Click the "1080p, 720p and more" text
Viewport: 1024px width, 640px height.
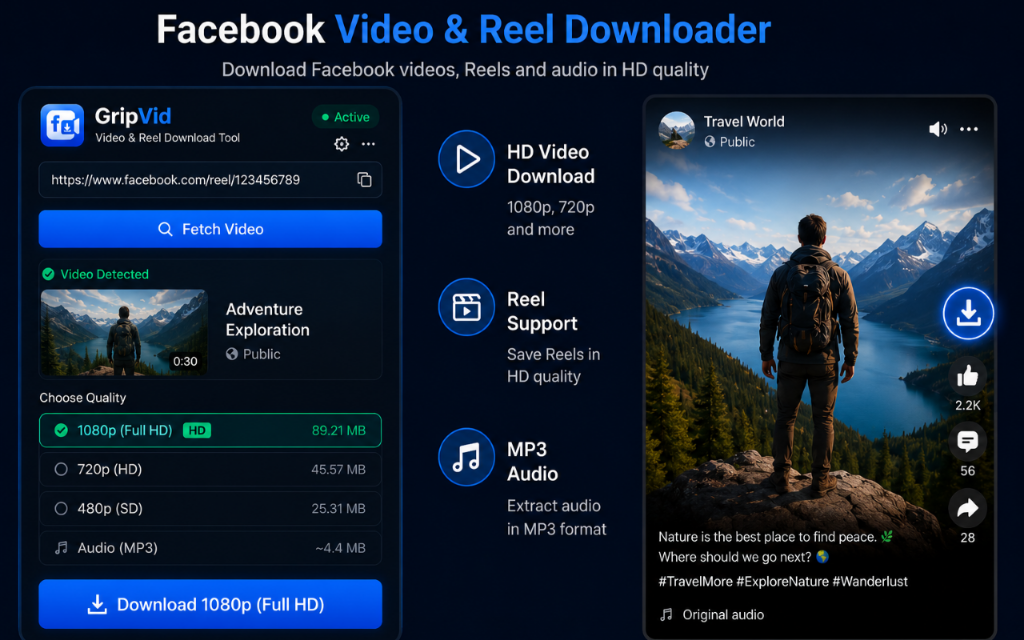(x=551, y=218)
